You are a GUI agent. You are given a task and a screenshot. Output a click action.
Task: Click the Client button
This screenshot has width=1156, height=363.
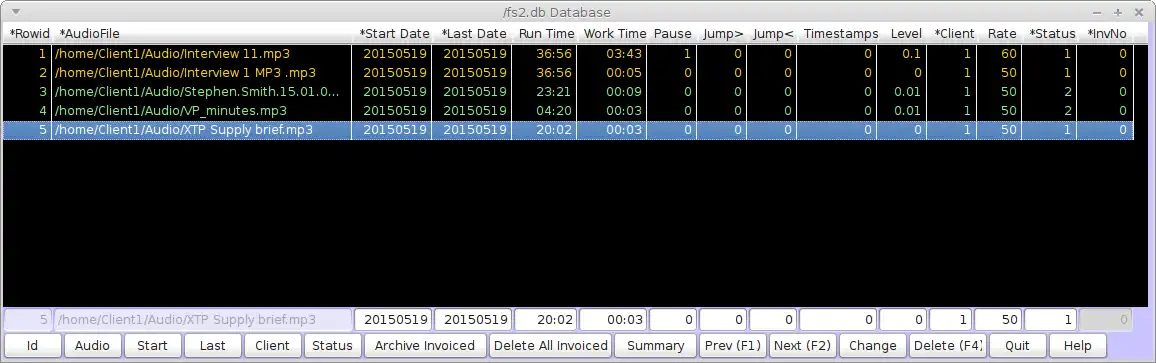(x=272, y=345)
